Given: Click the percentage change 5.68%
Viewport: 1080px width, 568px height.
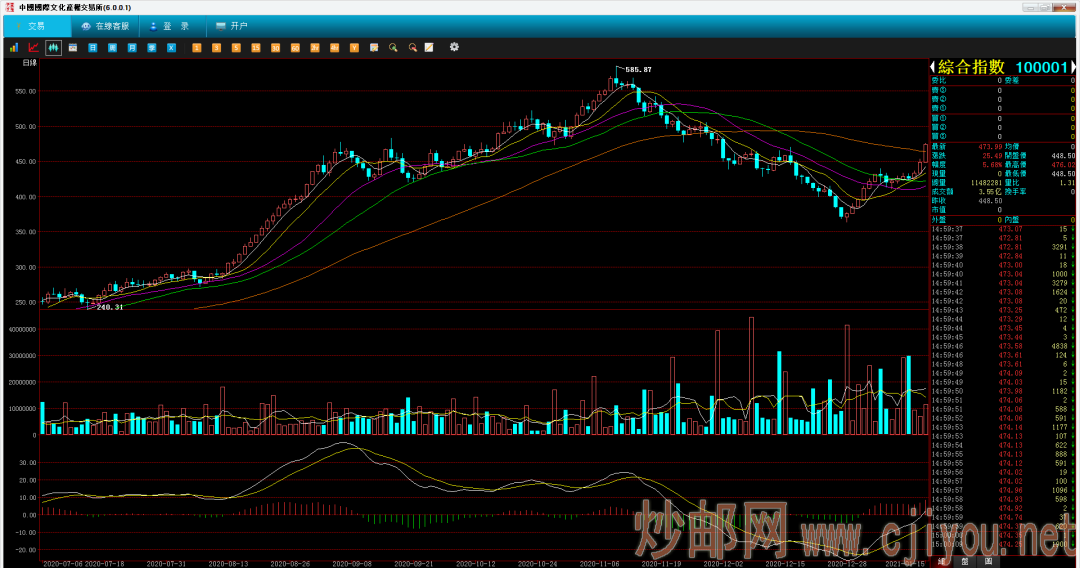Looking at the screenshot, I should coord(993,165).
